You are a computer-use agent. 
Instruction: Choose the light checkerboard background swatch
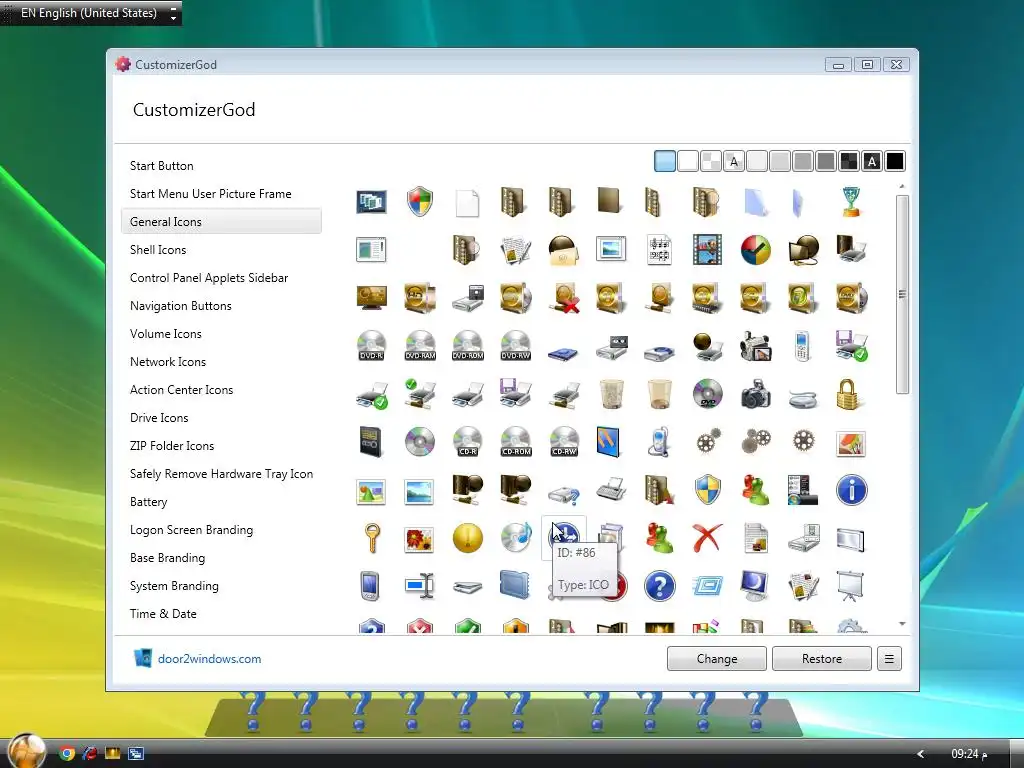[711, 161]
